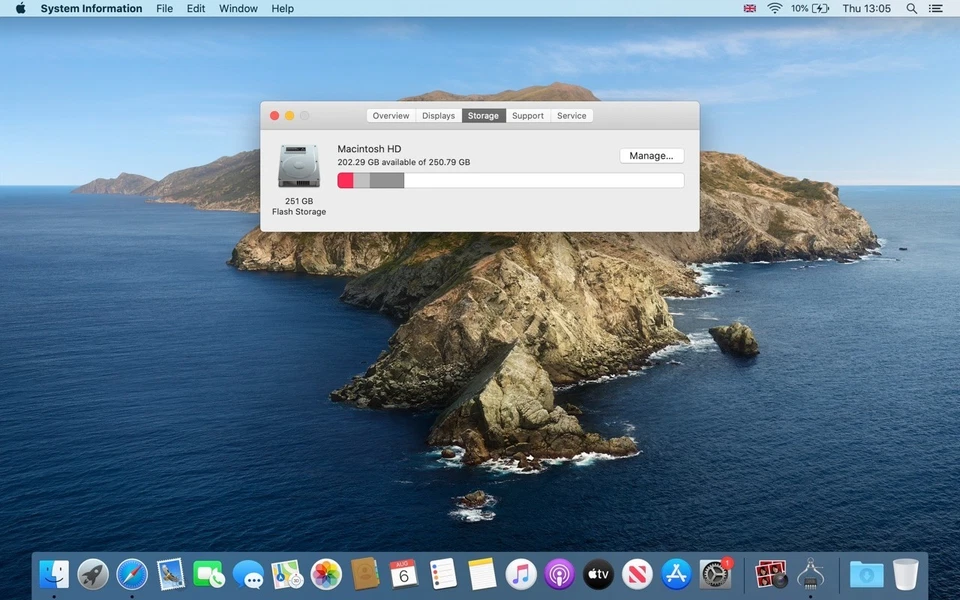Switch to the Overview tab
This screenshot has height=600, width=960.
391,116
